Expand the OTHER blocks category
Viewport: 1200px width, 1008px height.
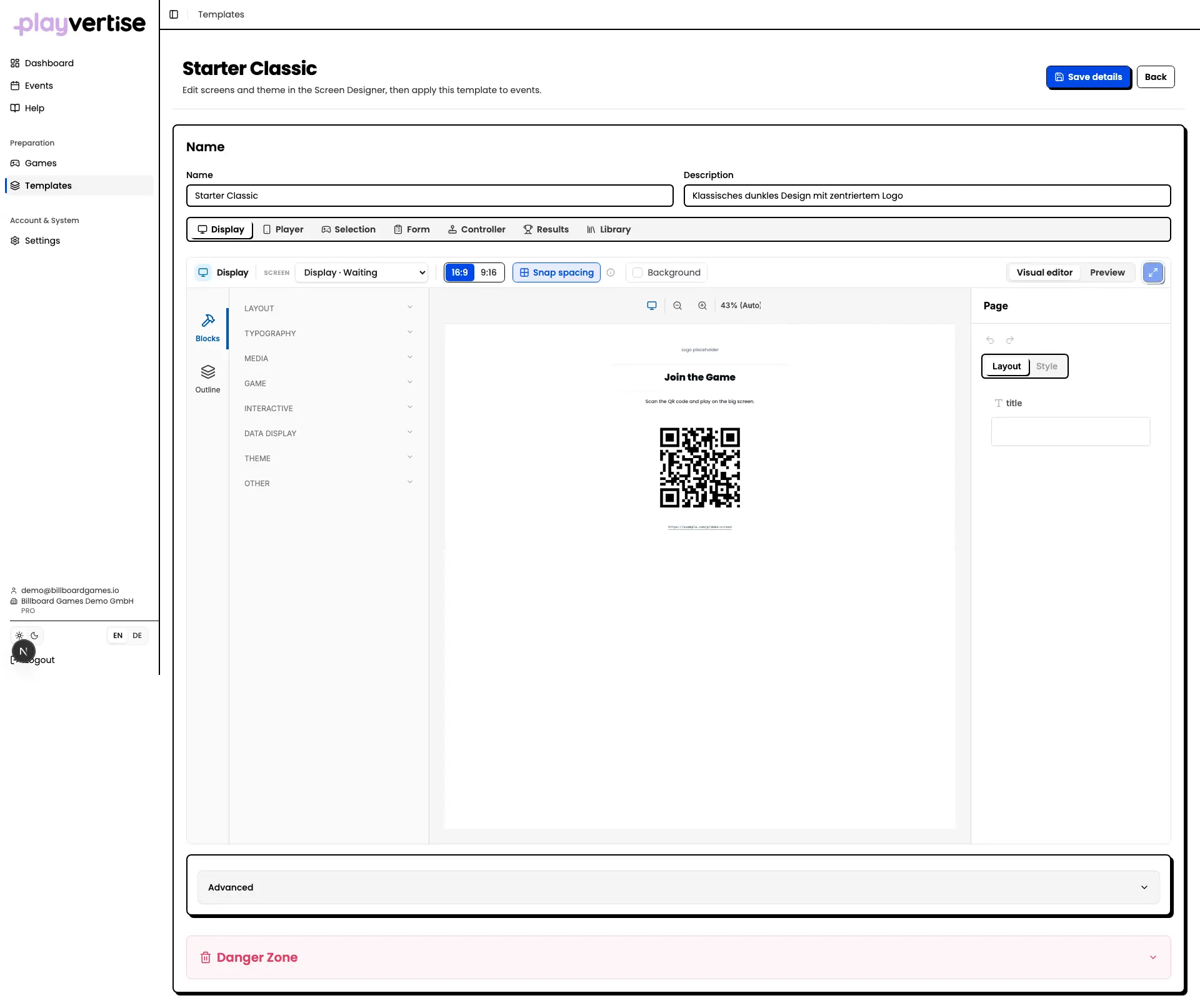pos(328,483)
